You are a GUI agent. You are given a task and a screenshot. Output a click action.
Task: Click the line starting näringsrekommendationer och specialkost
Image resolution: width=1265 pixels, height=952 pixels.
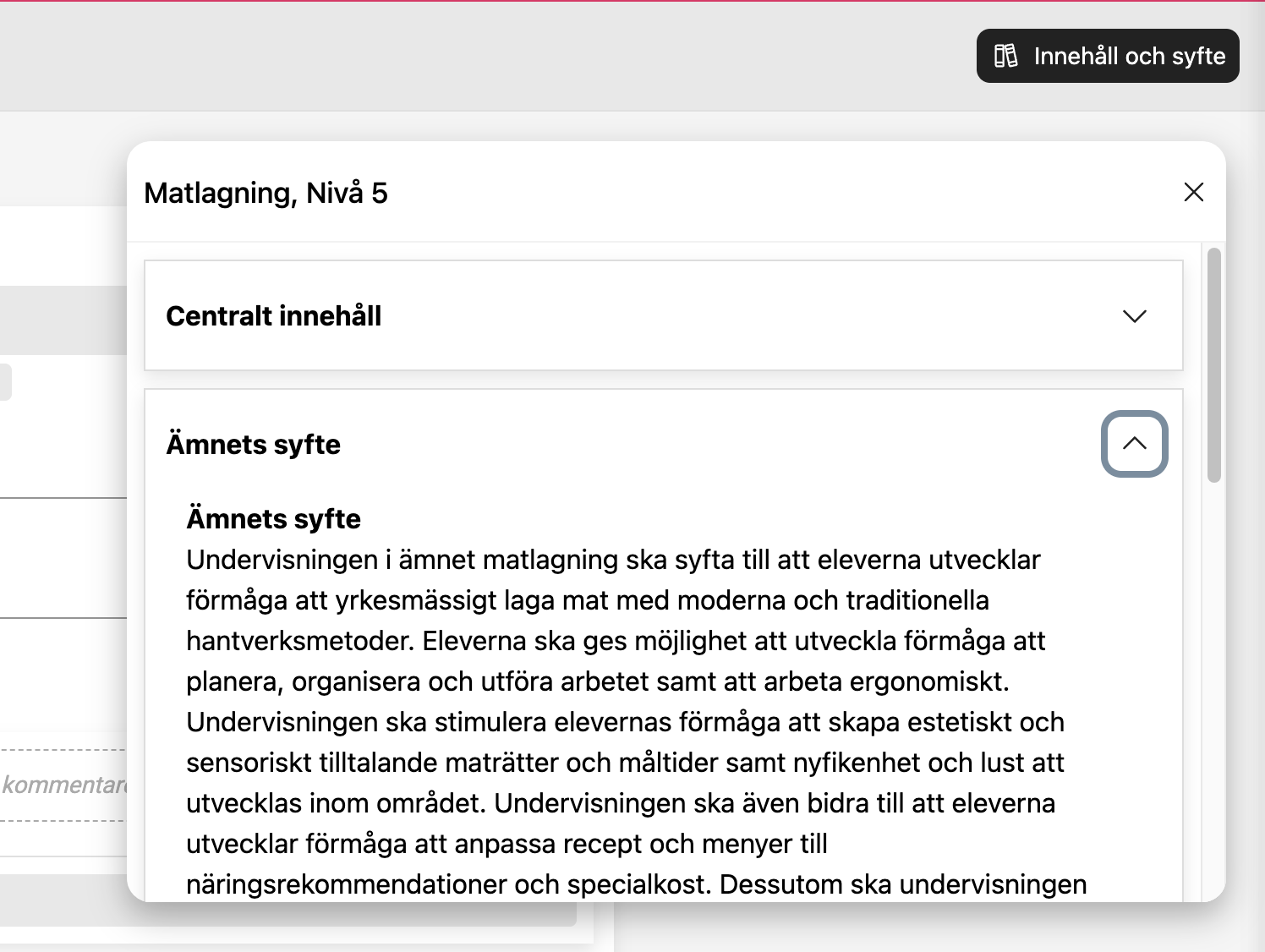(x=637, y=884)
